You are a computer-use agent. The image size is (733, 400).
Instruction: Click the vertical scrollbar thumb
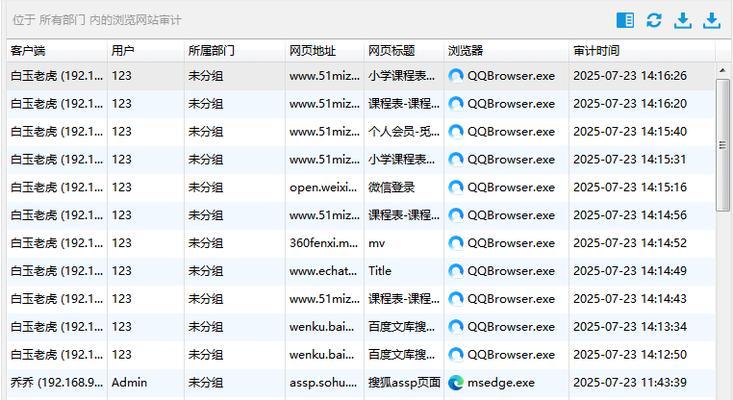click(x=722, y=145)
